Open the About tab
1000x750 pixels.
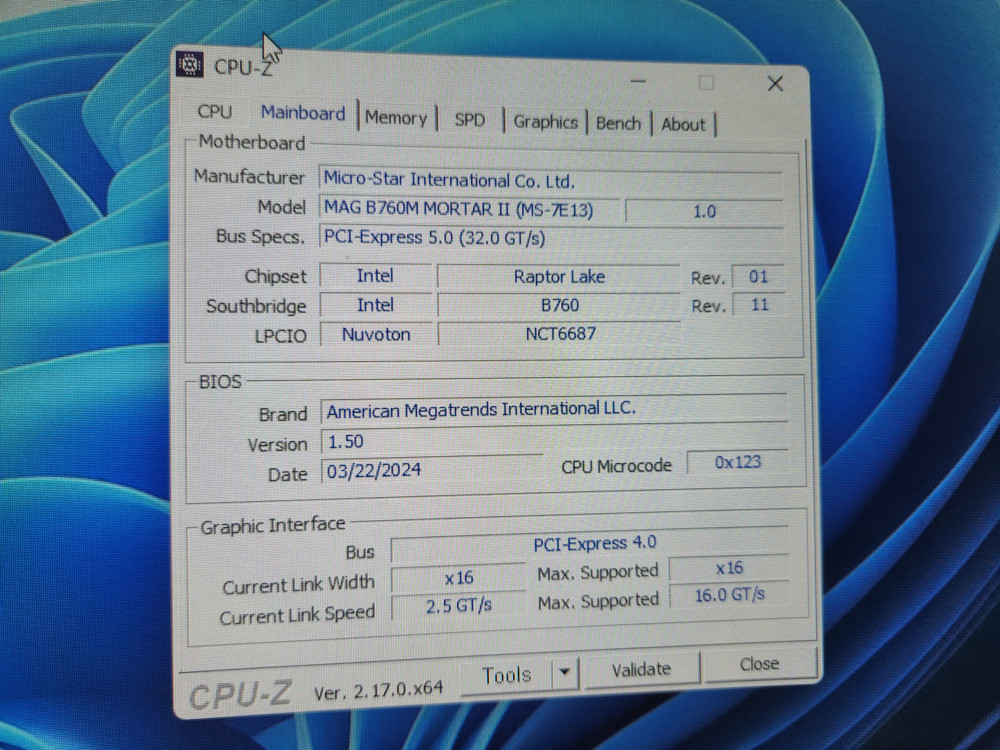[x=683, y=124]
